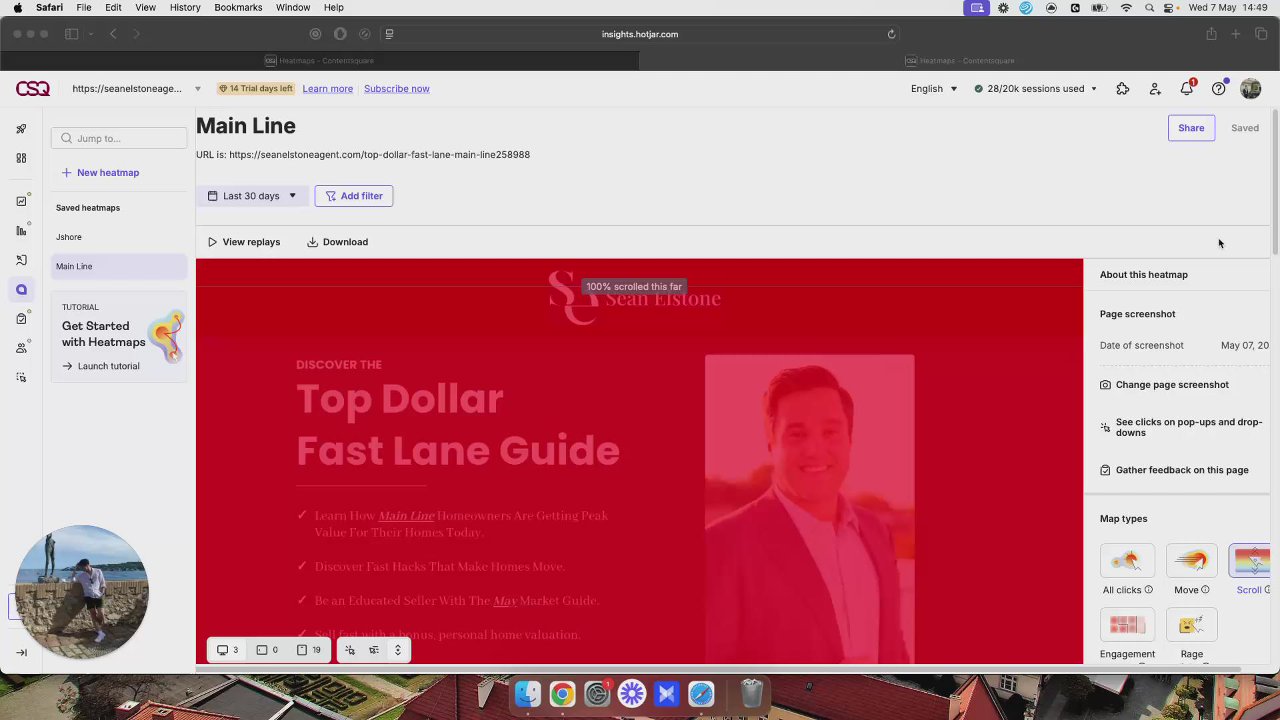This screenshot has height=720, width=1280.
Task: Select the desktop device filter showing 3
Action: click(228, 650)
